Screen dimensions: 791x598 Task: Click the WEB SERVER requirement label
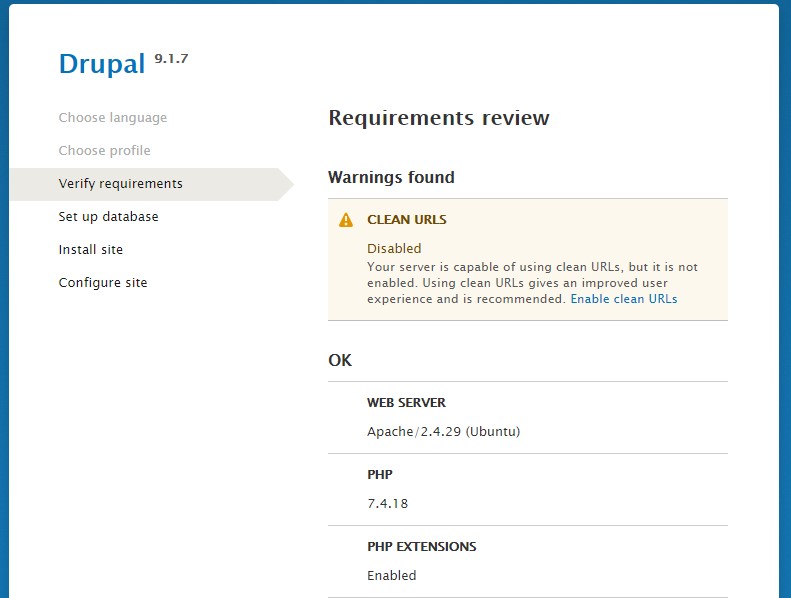[406, 403]
